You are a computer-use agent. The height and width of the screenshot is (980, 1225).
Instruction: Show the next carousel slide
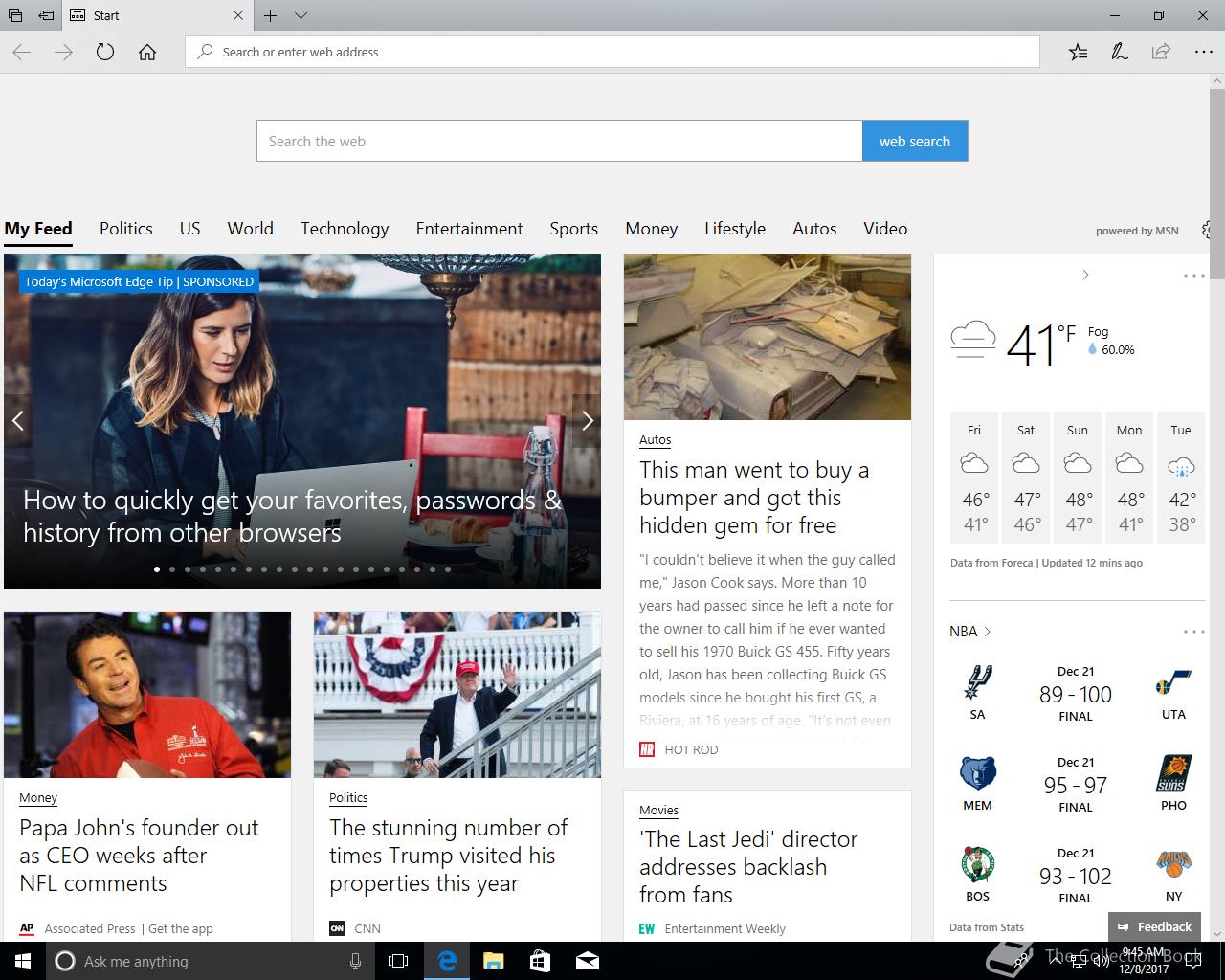(x=587, y=420)
